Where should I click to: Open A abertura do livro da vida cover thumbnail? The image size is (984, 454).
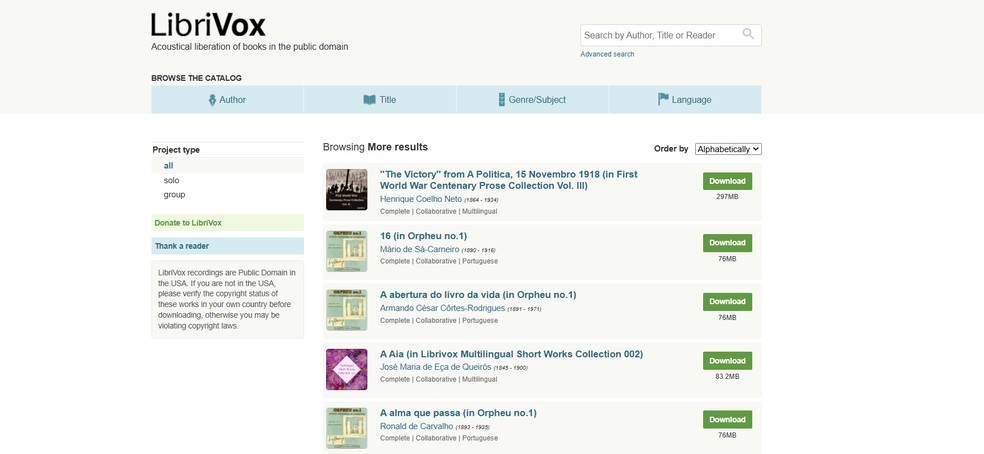pyautogui.click(x=346, y=310)
